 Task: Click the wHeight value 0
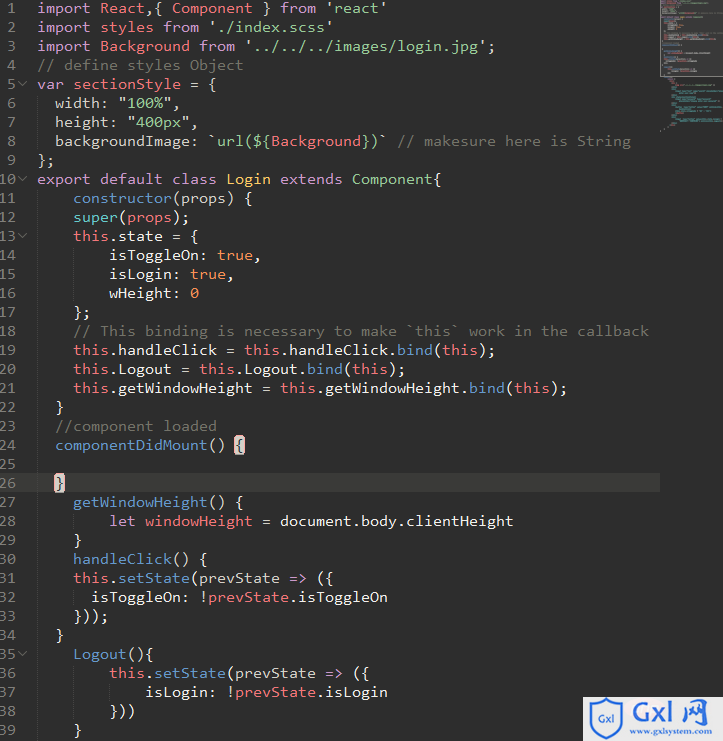pyautogui.click(x=194, y=293)
